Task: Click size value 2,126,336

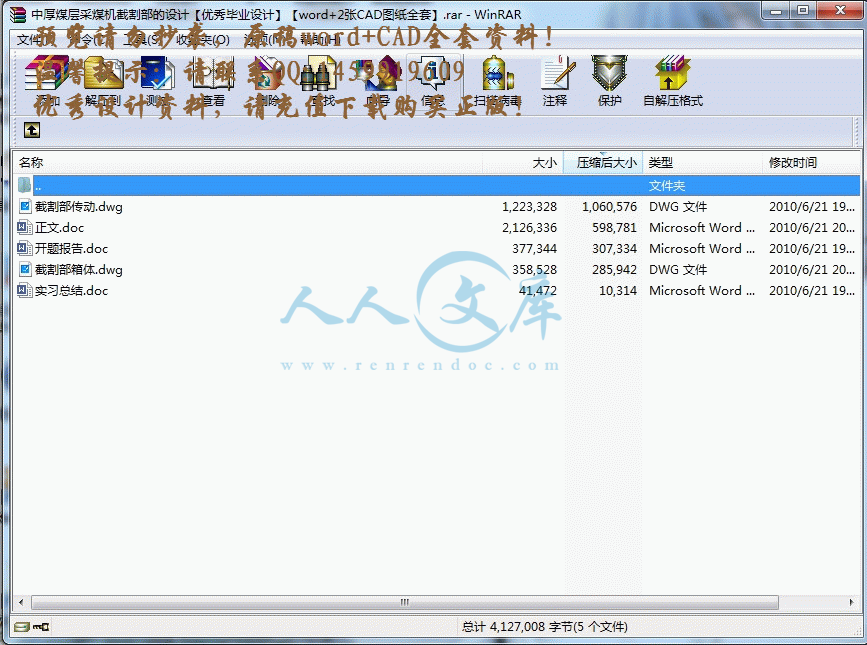Action: [529, 228]
